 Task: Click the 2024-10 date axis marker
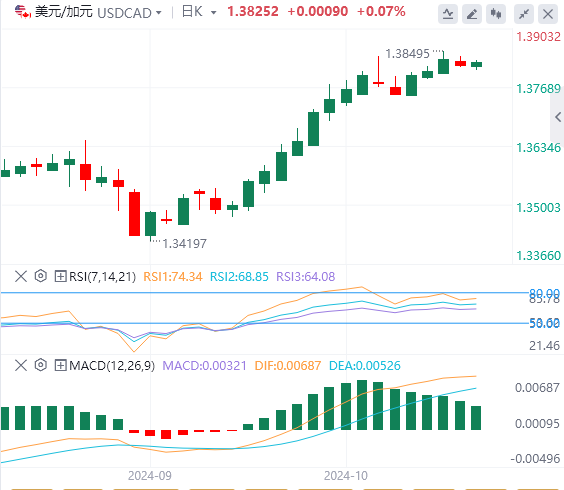[346, 476]
